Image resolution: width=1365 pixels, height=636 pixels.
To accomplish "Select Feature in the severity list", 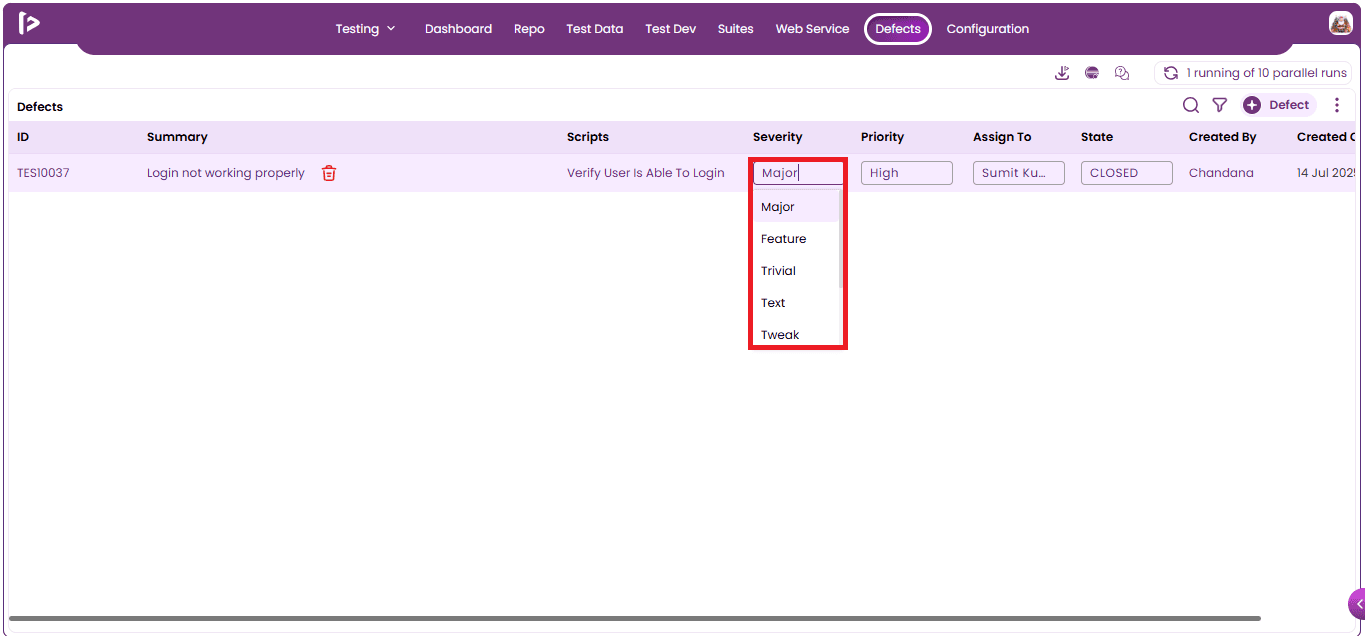I will pyautogui.click(x=796, y=239).
